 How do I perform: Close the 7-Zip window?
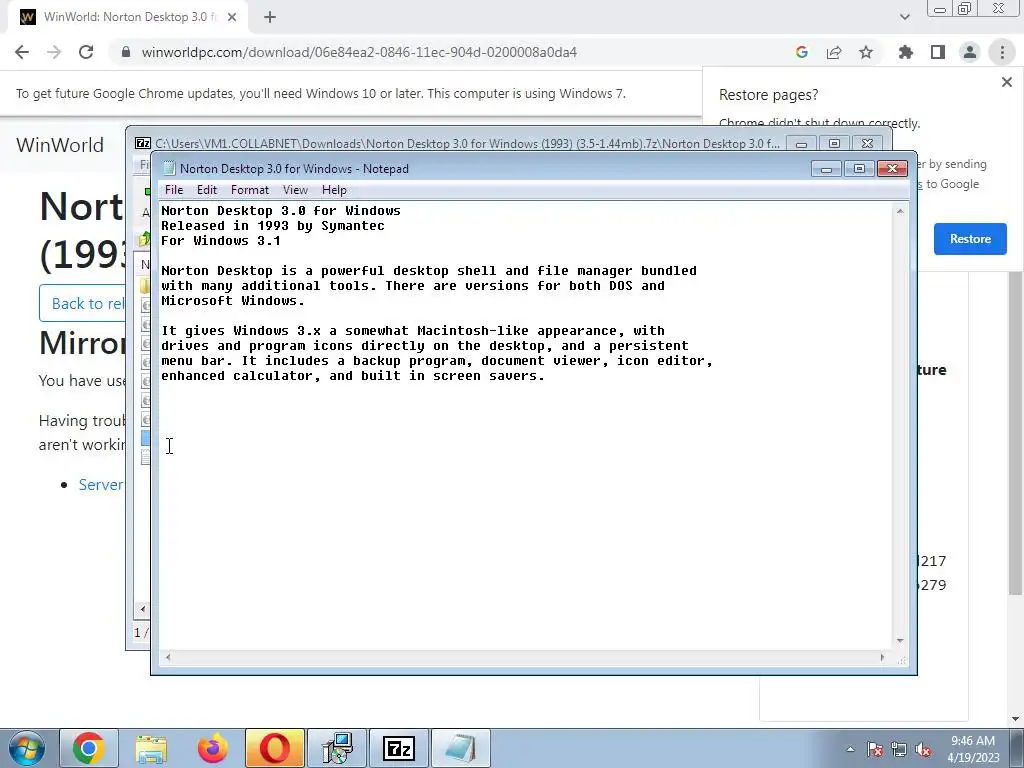tap(867, 144)
